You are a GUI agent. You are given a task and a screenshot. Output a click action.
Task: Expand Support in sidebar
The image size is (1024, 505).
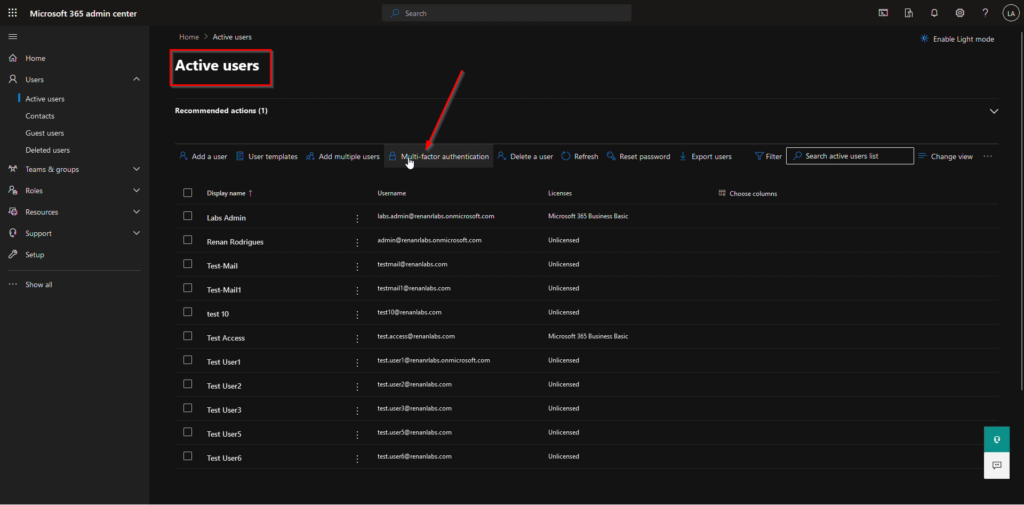click(136, 233)
